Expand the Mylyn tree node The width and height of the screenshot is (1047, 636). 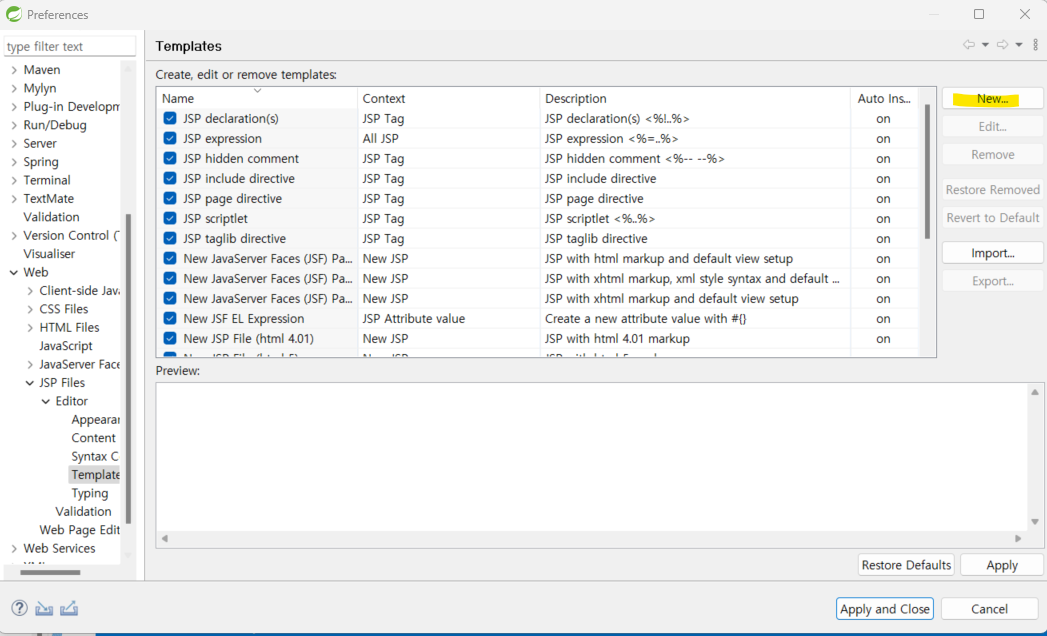pos(14,88)
